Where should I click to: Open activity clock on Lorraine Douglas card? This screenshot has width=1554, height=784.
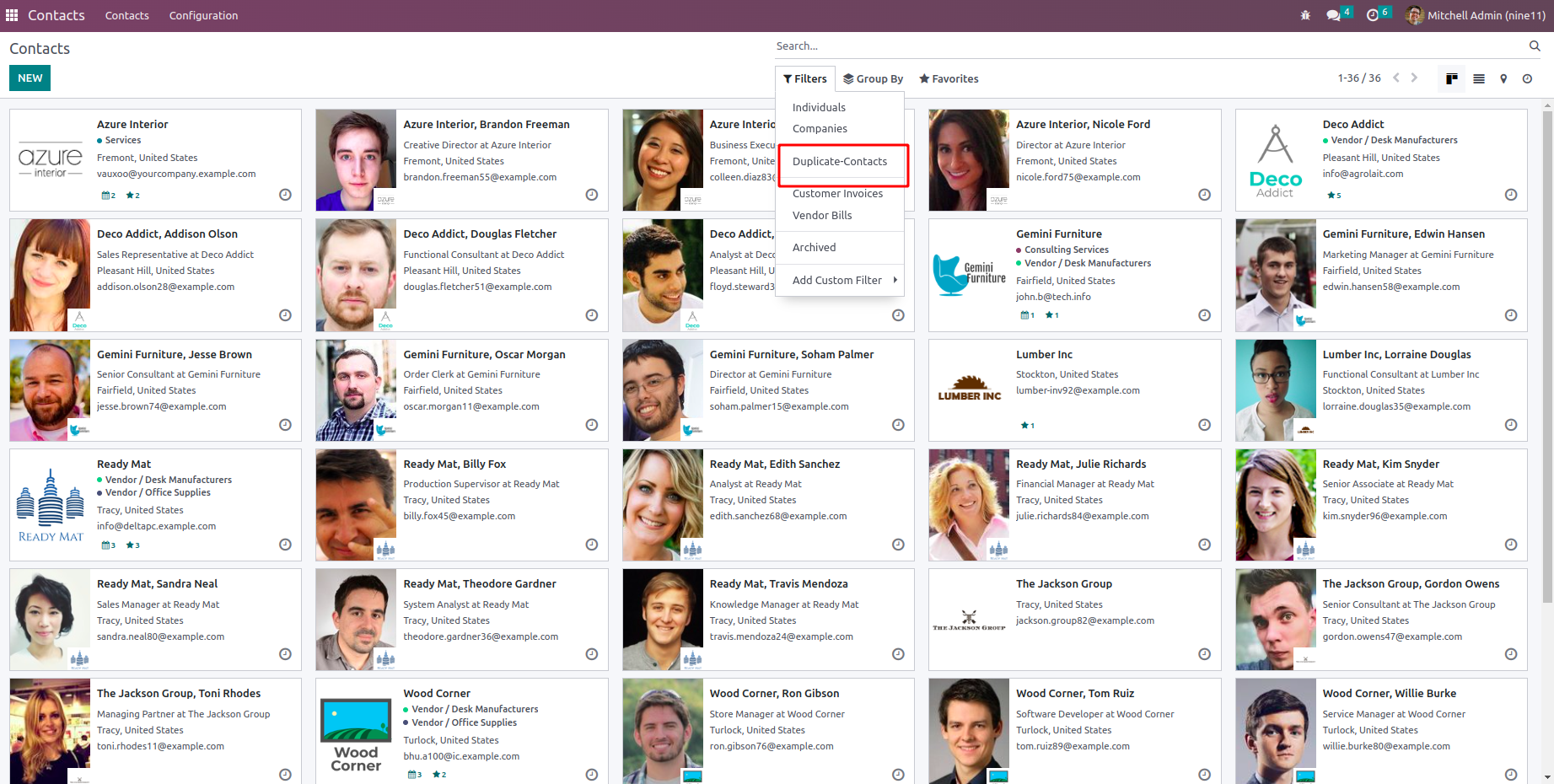pyautogui.click(x=1511, y=425)
